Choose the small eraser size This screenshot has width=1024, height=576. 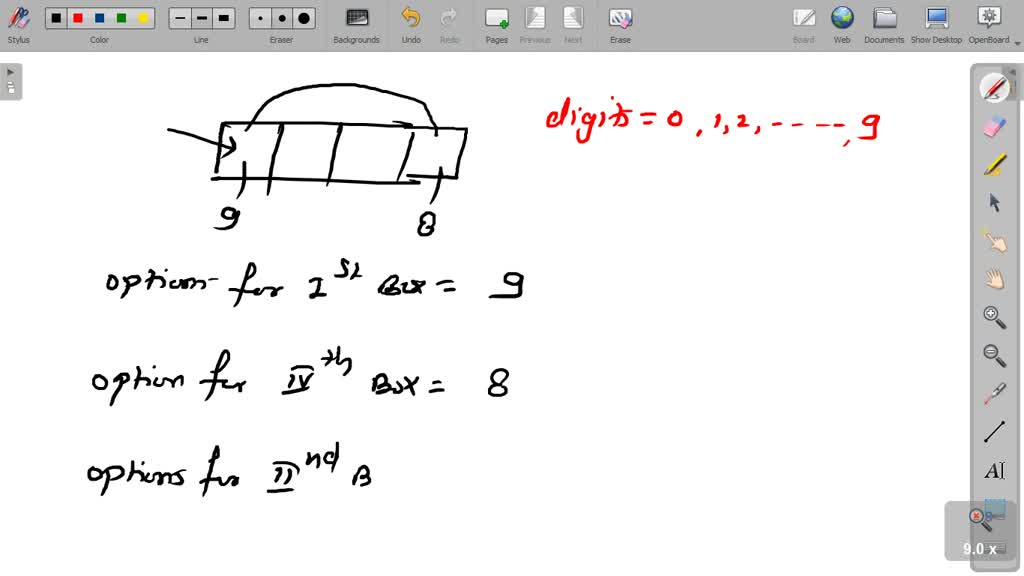261,18
